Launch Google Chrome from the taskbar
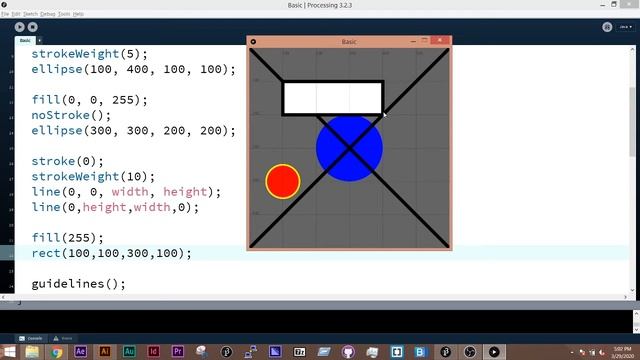 [57, 352]
